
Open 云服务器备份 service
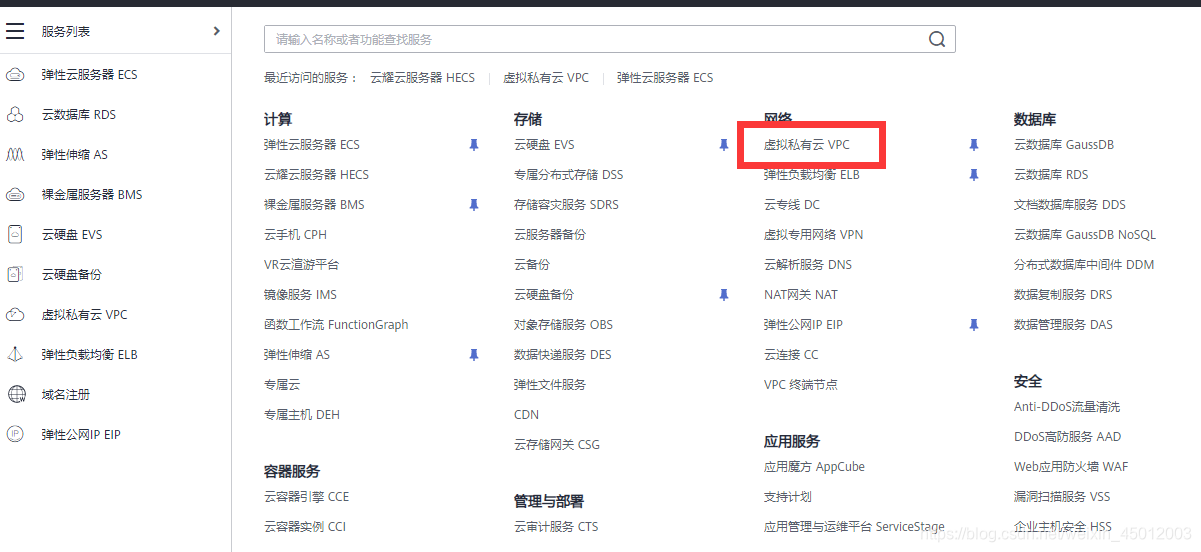coord(550,235)
